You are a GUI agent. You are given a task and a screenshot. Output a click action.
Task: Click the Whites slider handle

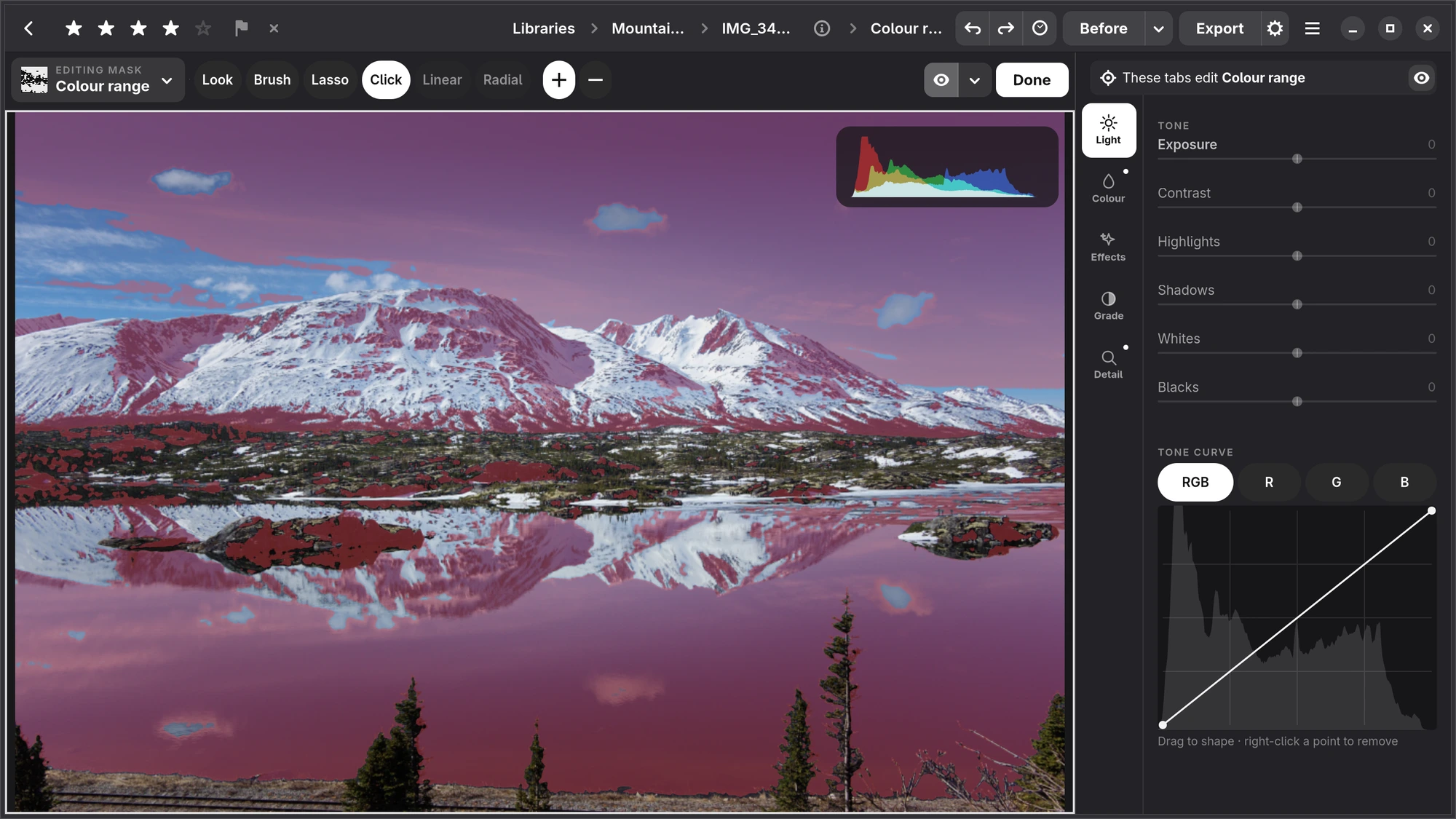pyautogui.click(x=1297, y=353)
